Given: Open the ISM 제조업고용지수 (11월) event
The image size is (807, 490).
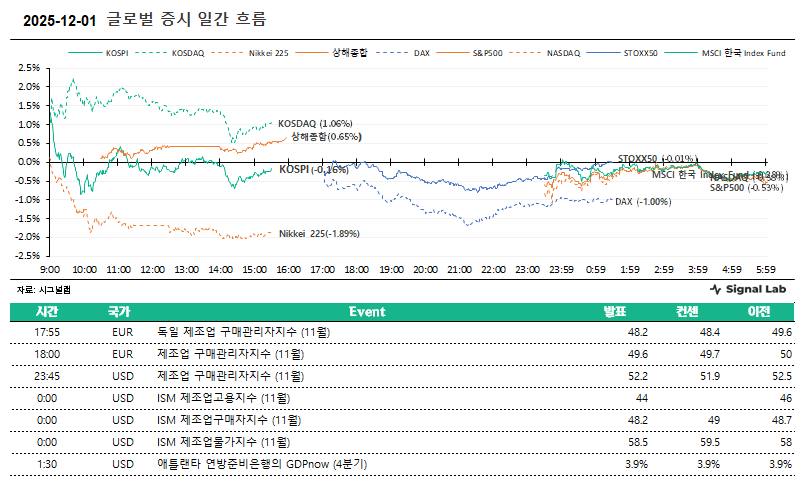Looking at the screenshot, I should point(226,398).
